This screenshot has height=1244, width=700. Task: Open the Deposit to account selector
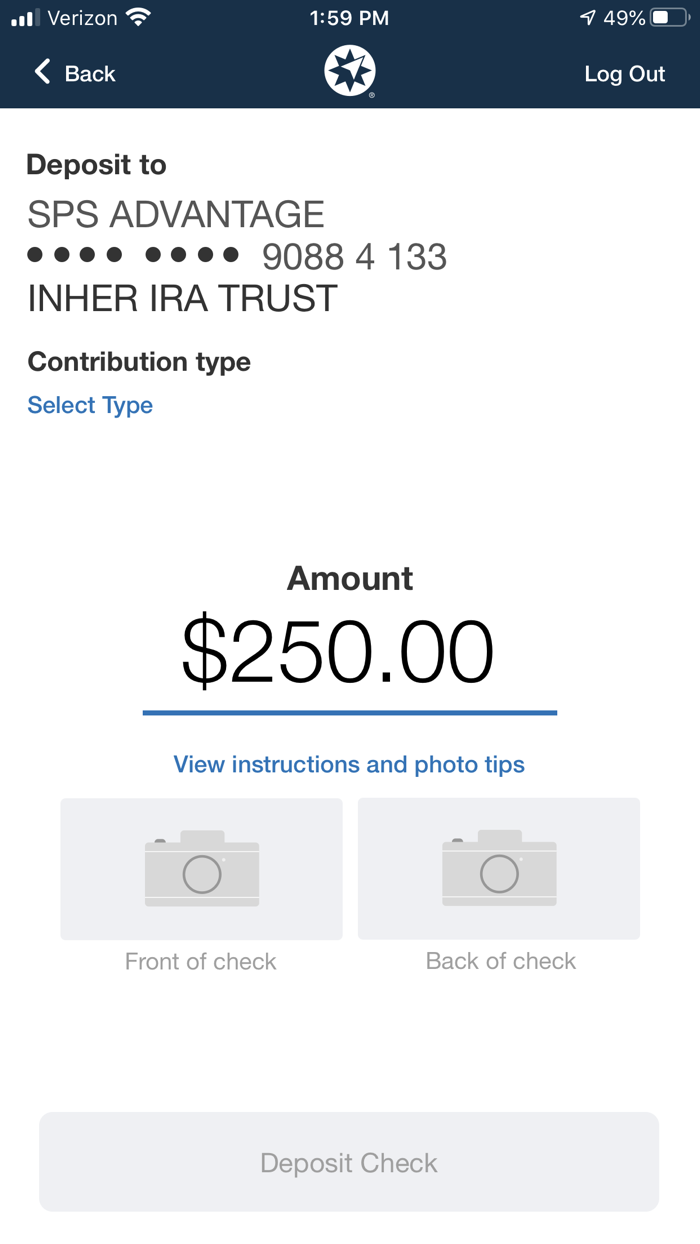pyautogui.click(x=237, y=255)
